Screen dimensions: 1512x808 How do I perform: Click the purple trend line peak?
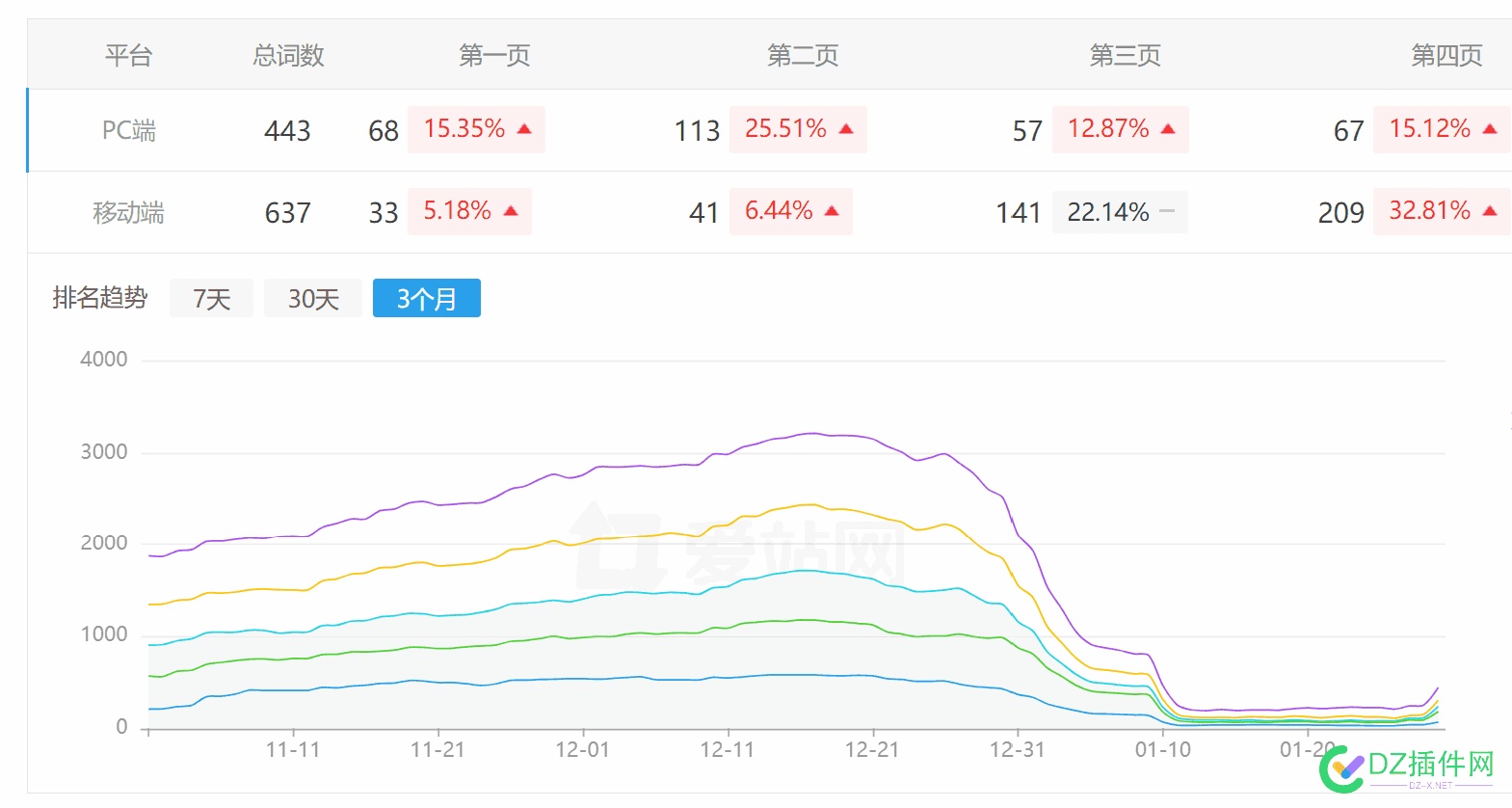coord(811,434)
